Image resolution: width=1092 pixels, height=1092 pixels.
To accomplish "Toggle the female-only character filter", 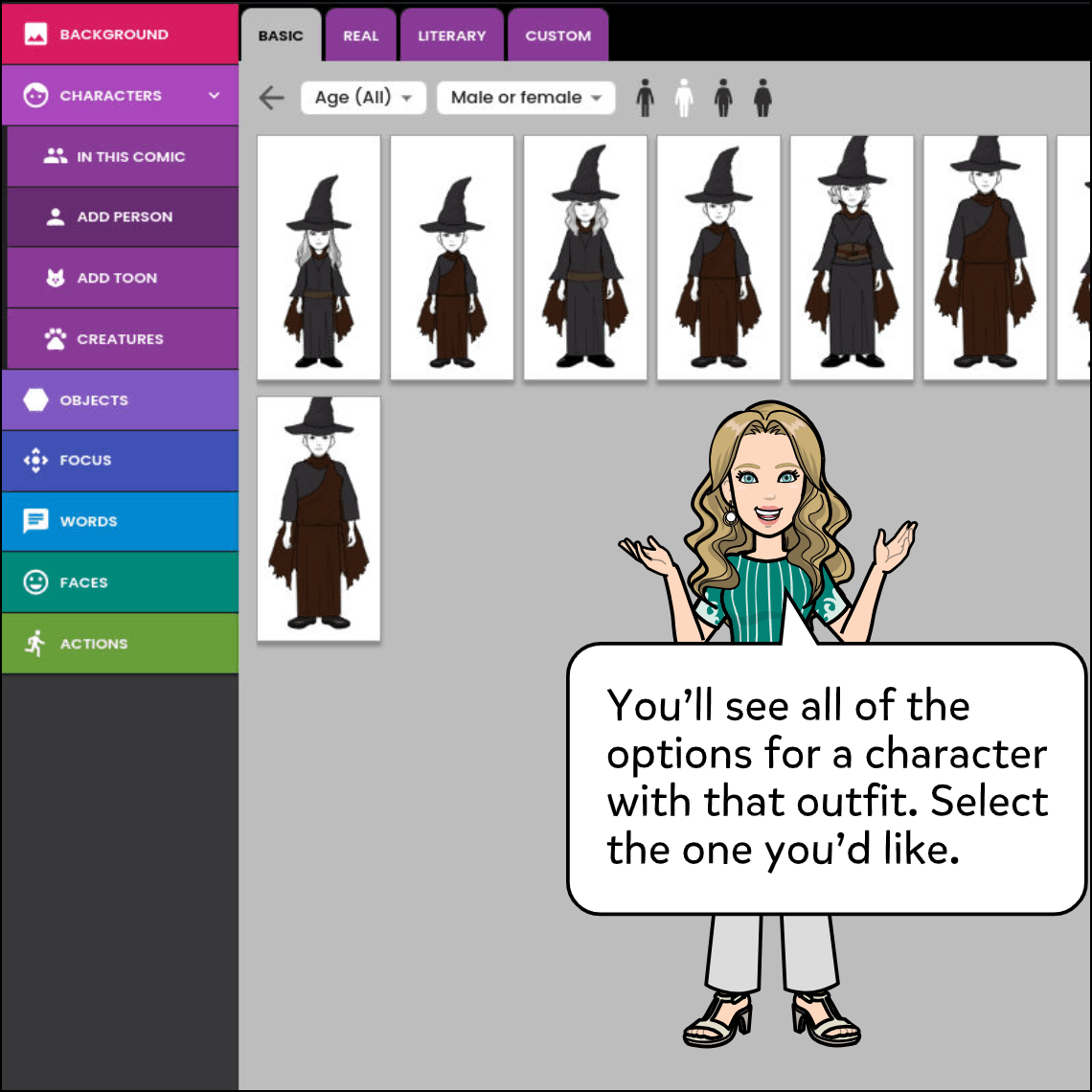I will tap(684, 97).
